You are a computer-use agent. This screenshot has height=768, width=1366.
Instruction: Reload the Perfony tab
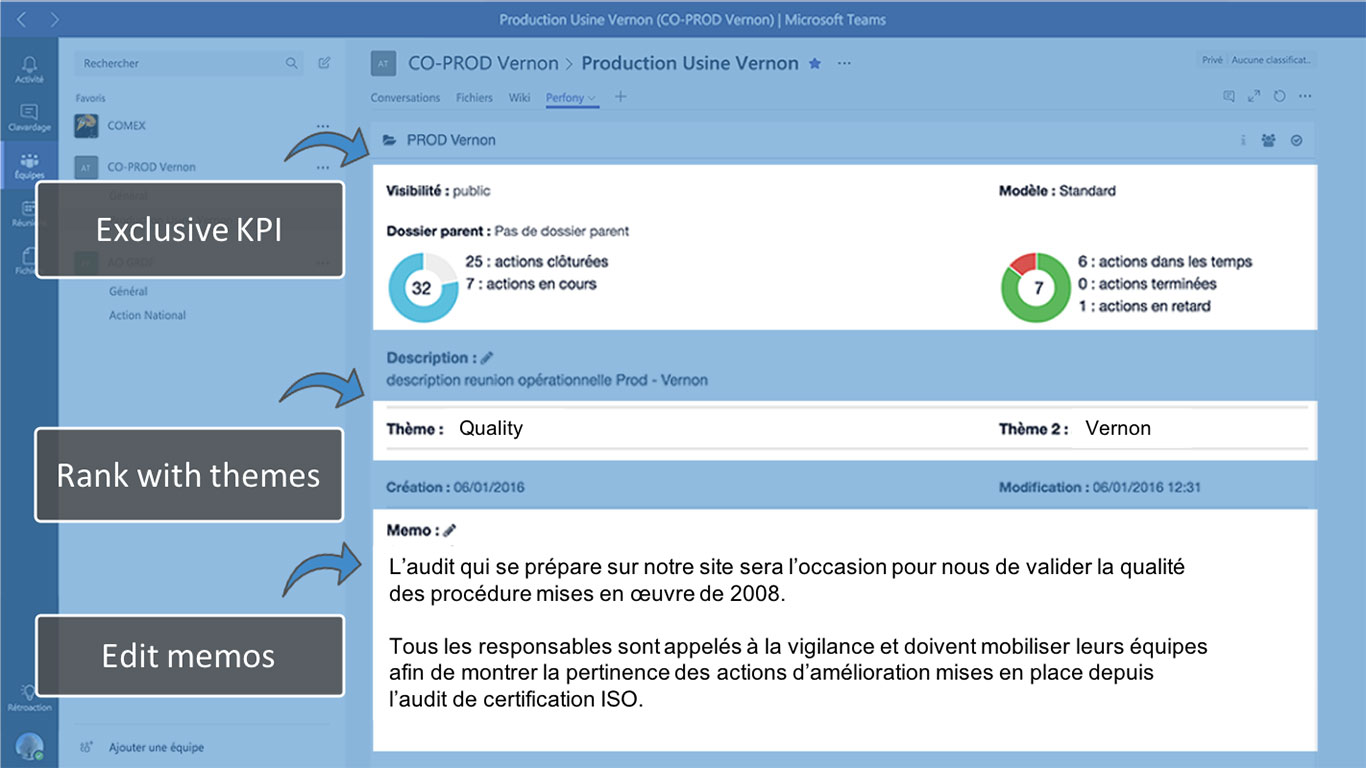tap(1279, 97)
